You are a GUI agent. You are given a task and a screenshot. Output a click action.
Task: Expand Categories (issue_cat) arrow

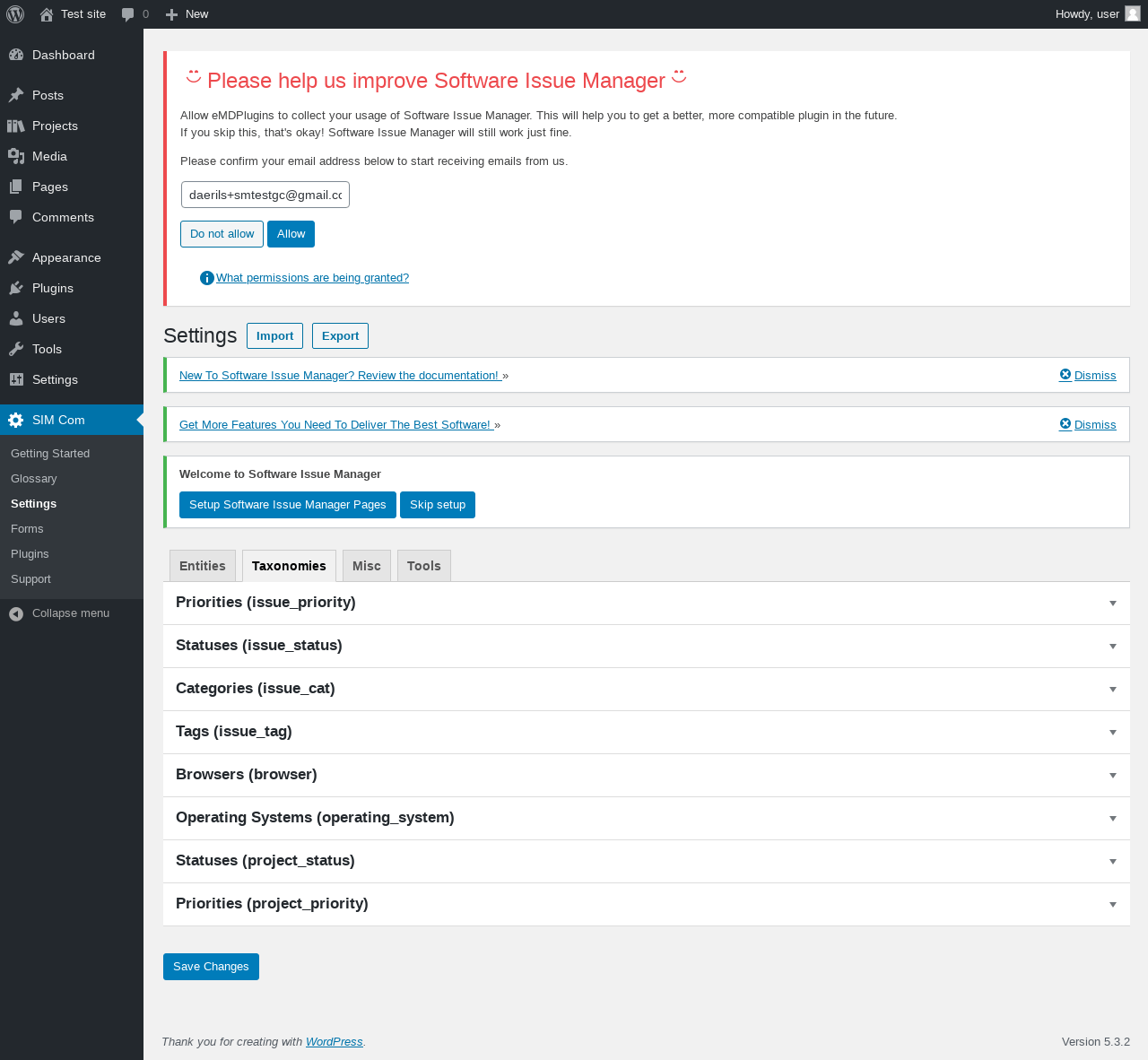(x=1113, y=690)
